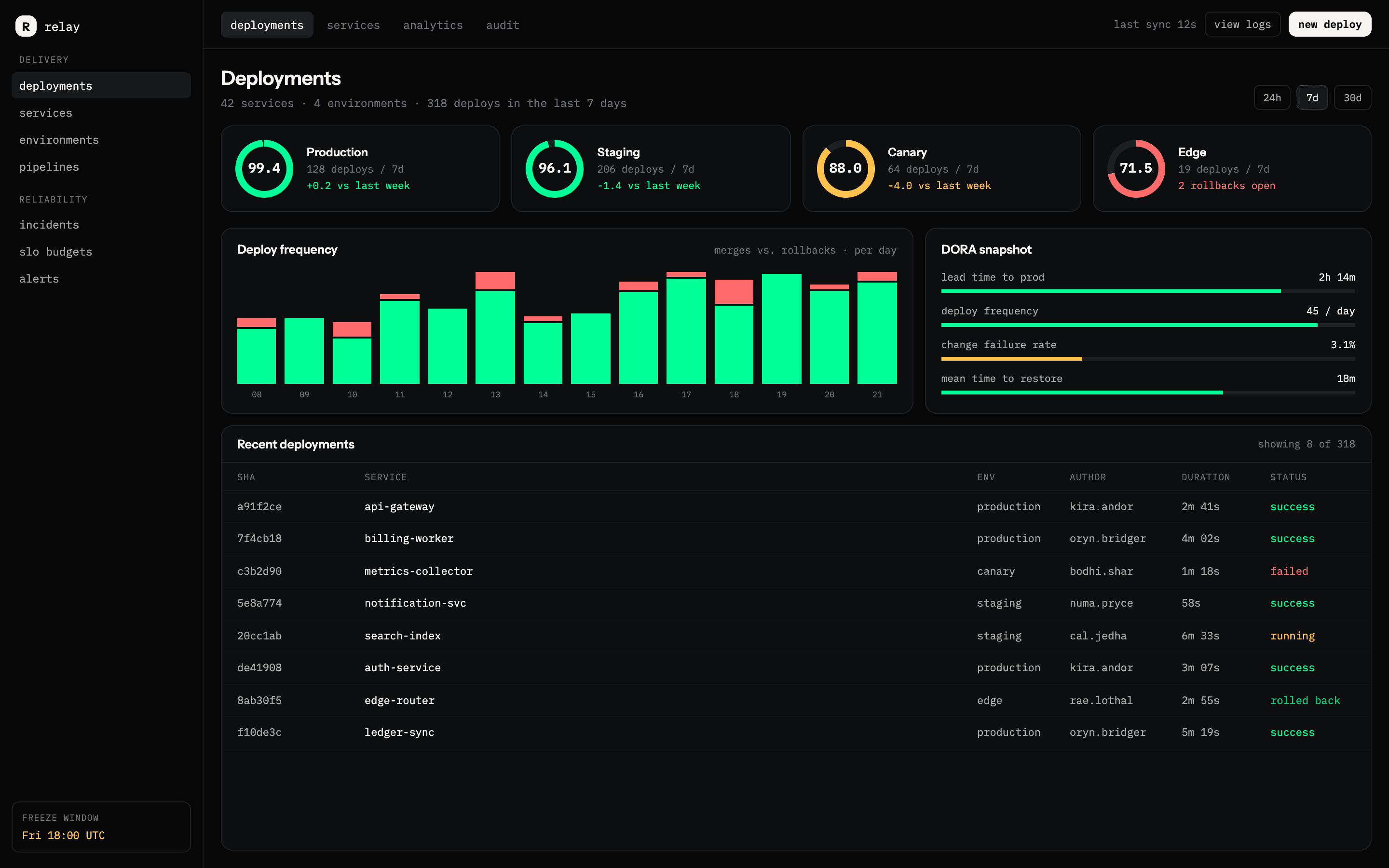Screen dimensions: 1389x868
Task: Click the ledger-sync service name
Action: coord(399,732)
